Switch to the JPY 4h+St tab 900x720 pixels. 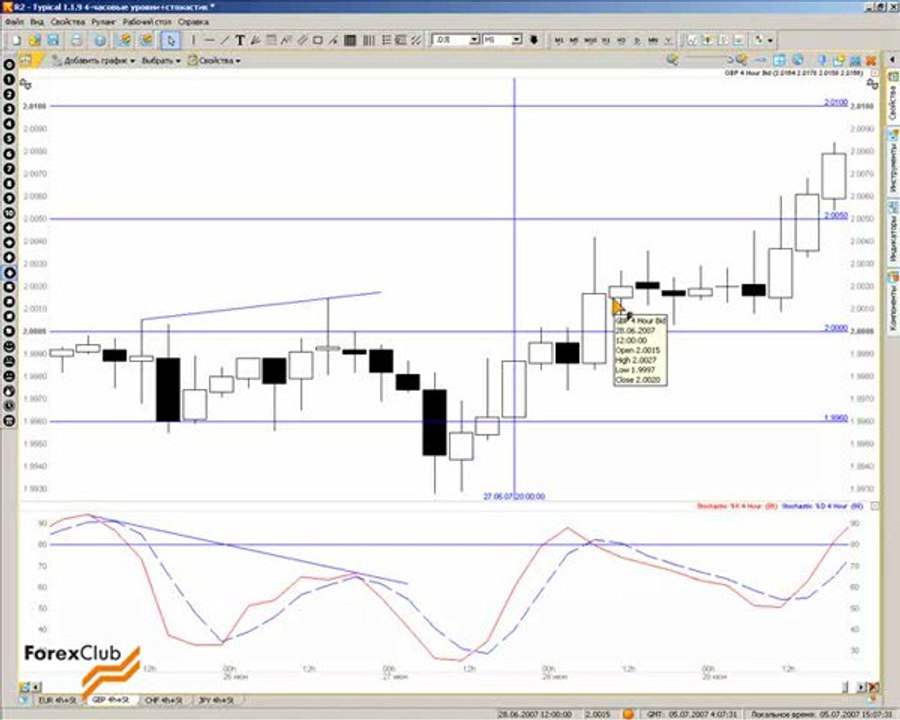216,700
